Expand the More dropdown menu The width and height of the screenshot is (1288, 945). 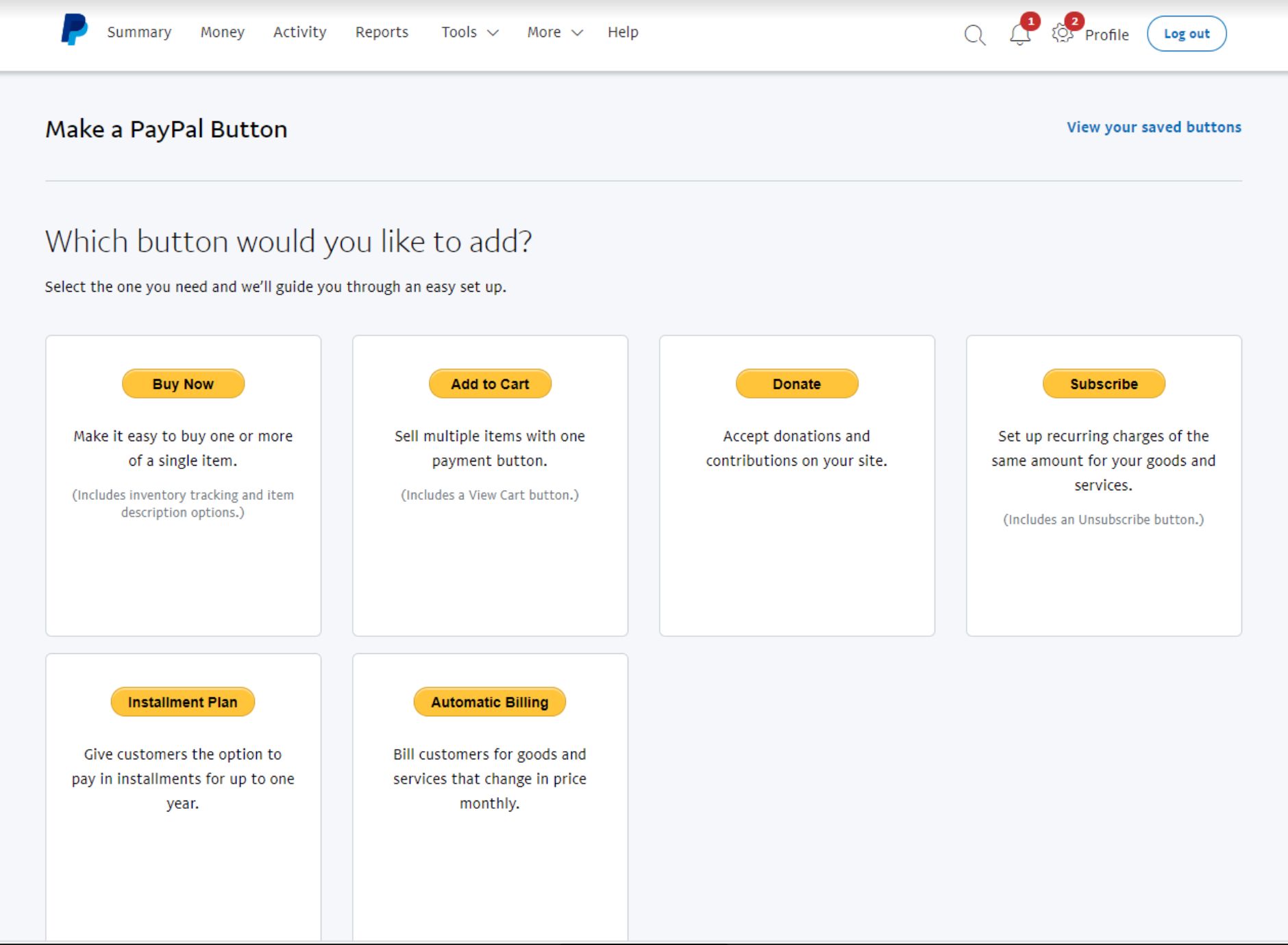(x=554, y=32)
